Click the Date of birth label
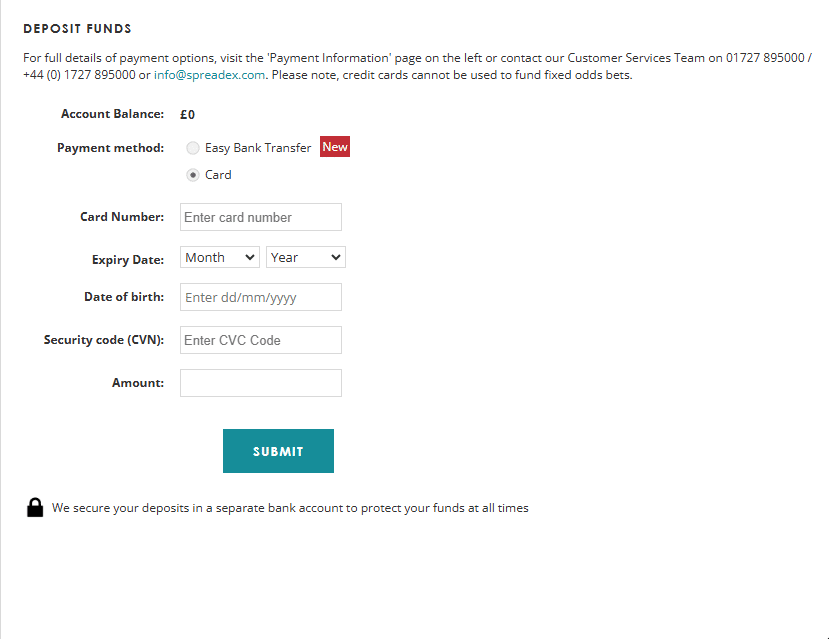 coord(124,297)
